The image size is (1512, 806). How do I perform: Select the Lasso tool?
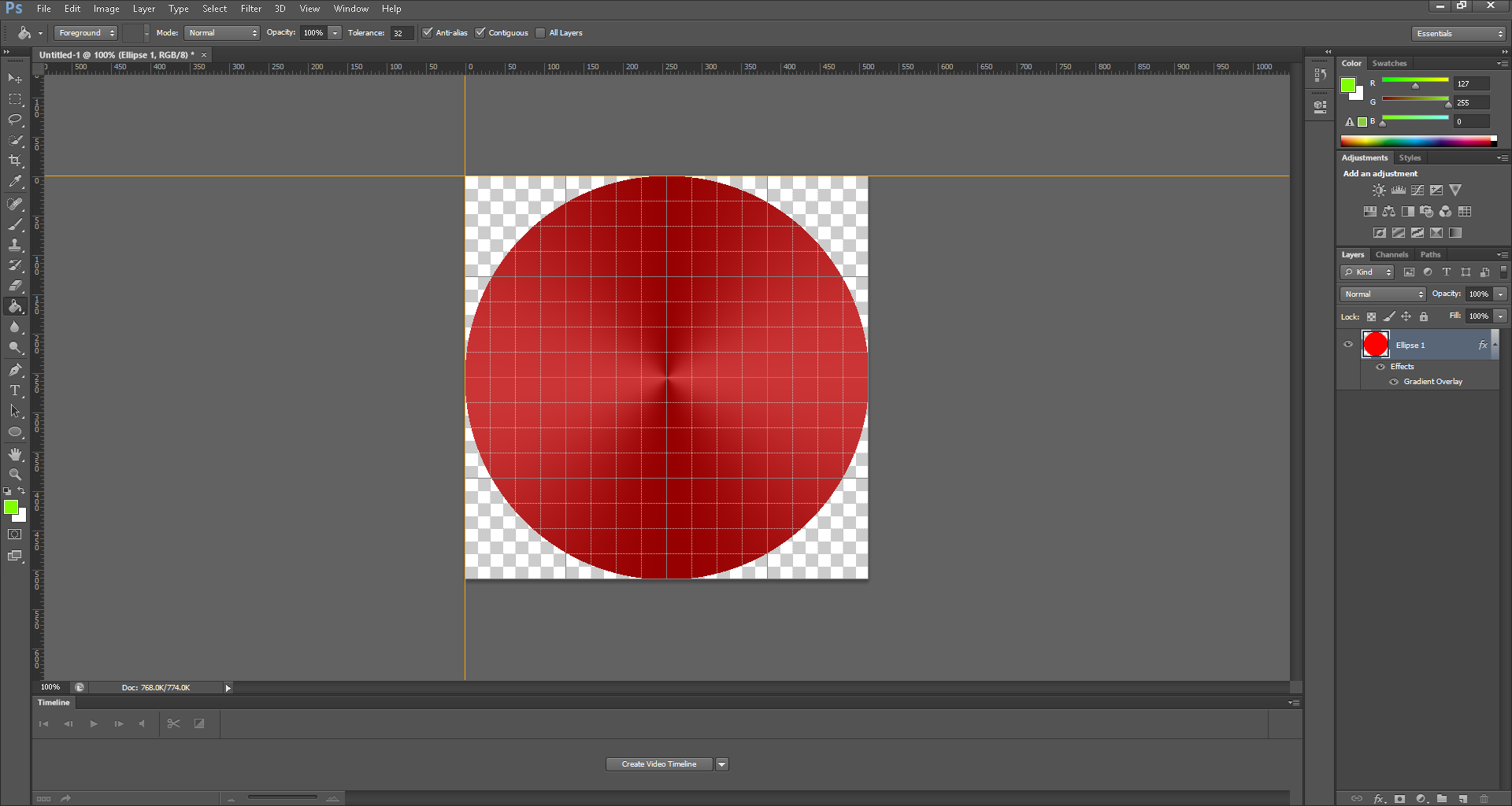click(x=15, y=120)
